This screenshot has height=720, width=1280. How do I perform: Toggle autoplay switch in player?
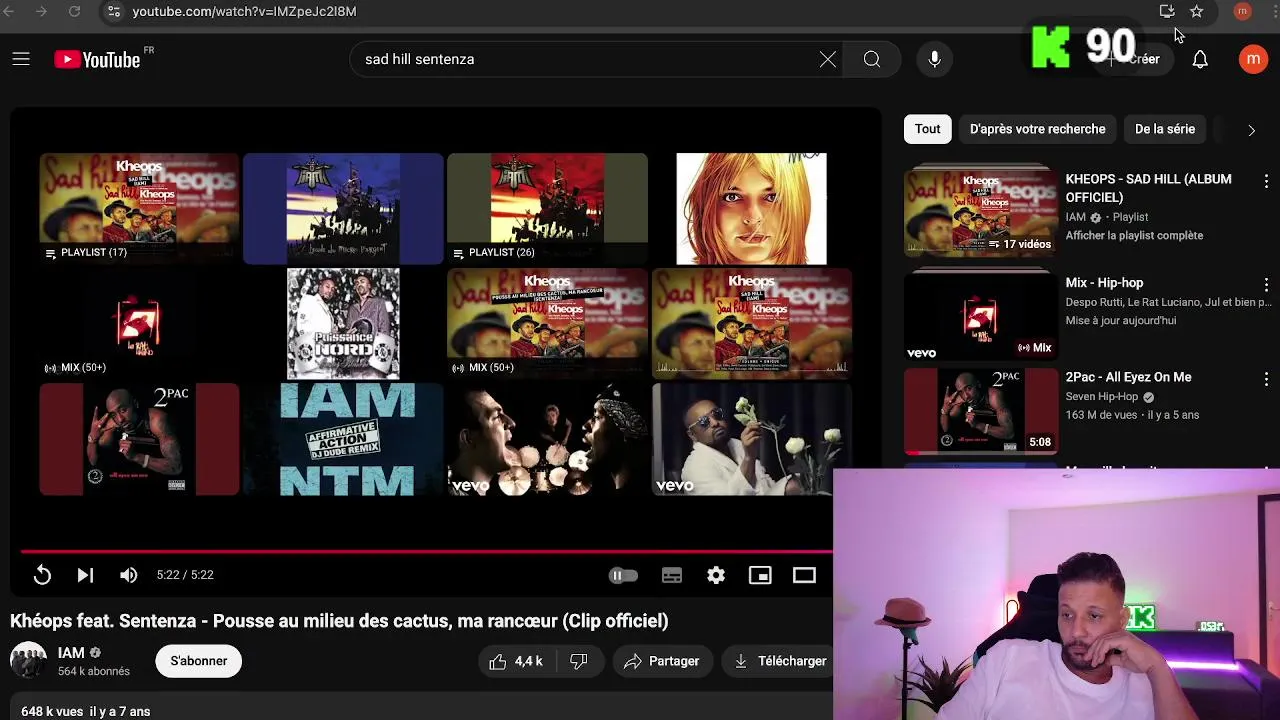click(x=623, y=575)
